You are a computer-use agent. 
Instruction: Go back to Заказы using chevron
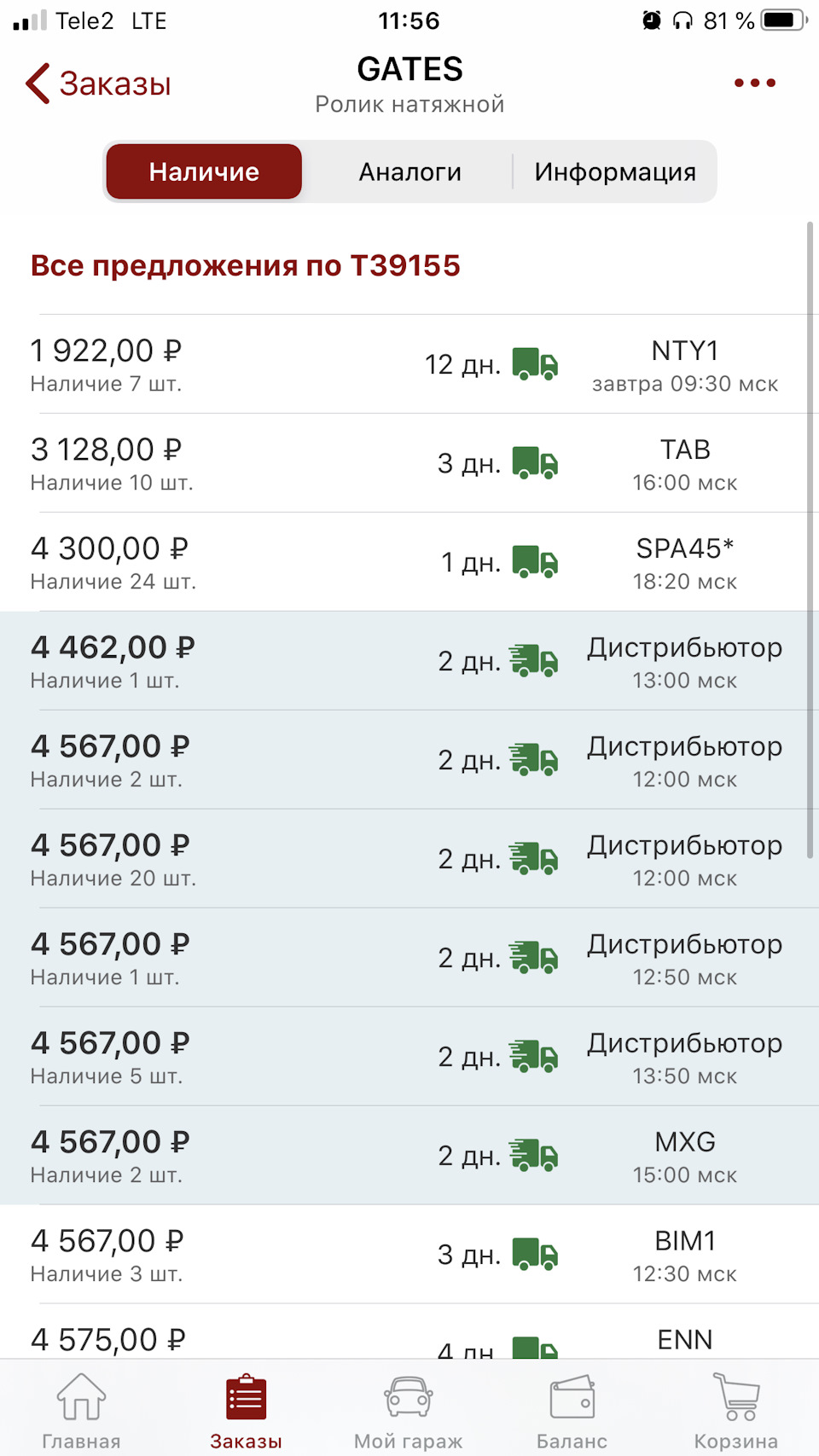click(x=38, y=84)
